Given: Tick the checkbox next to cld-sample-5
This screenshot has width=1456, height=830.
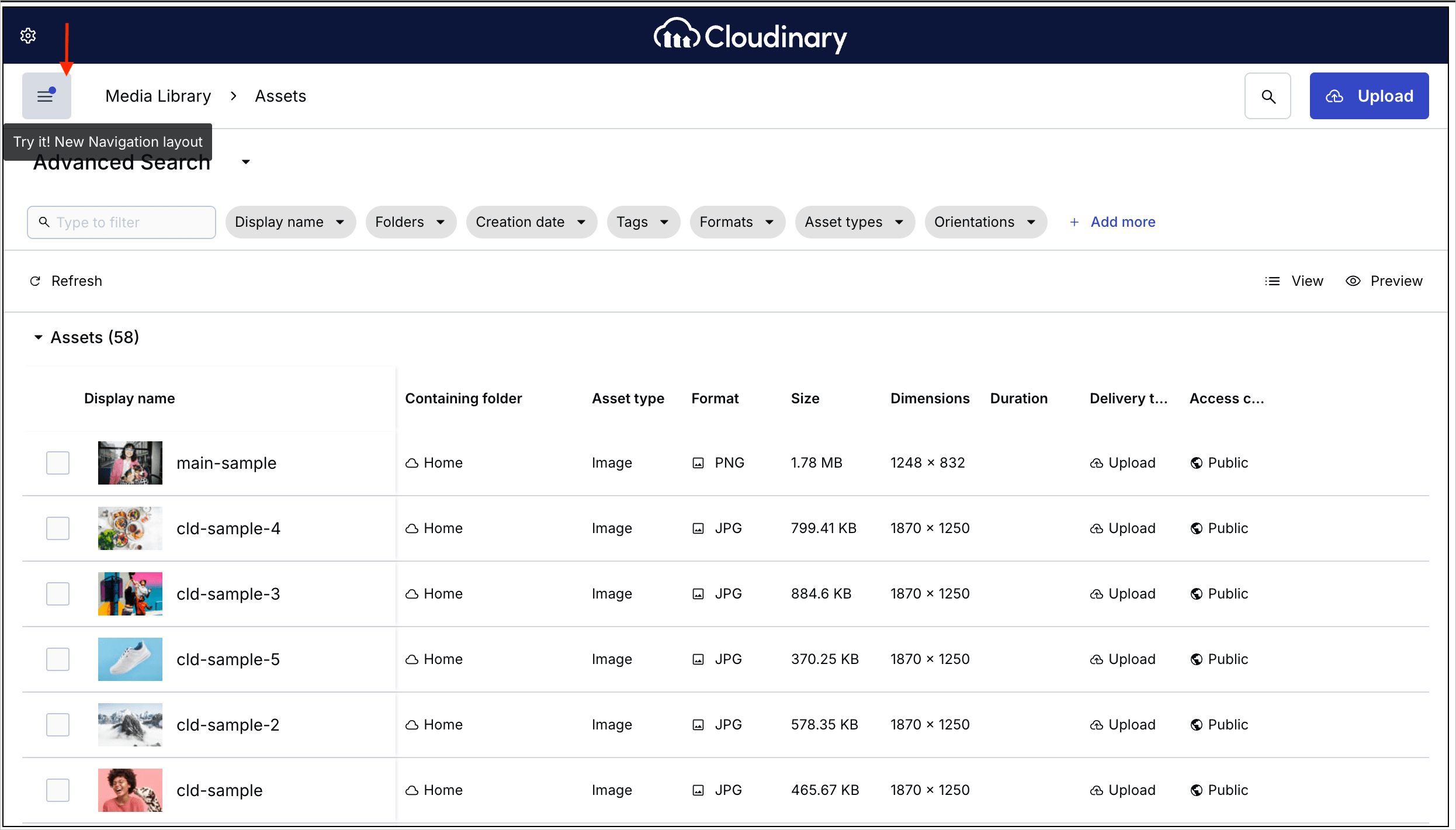Looking at the screenshot, I should (x=58, y=659).
